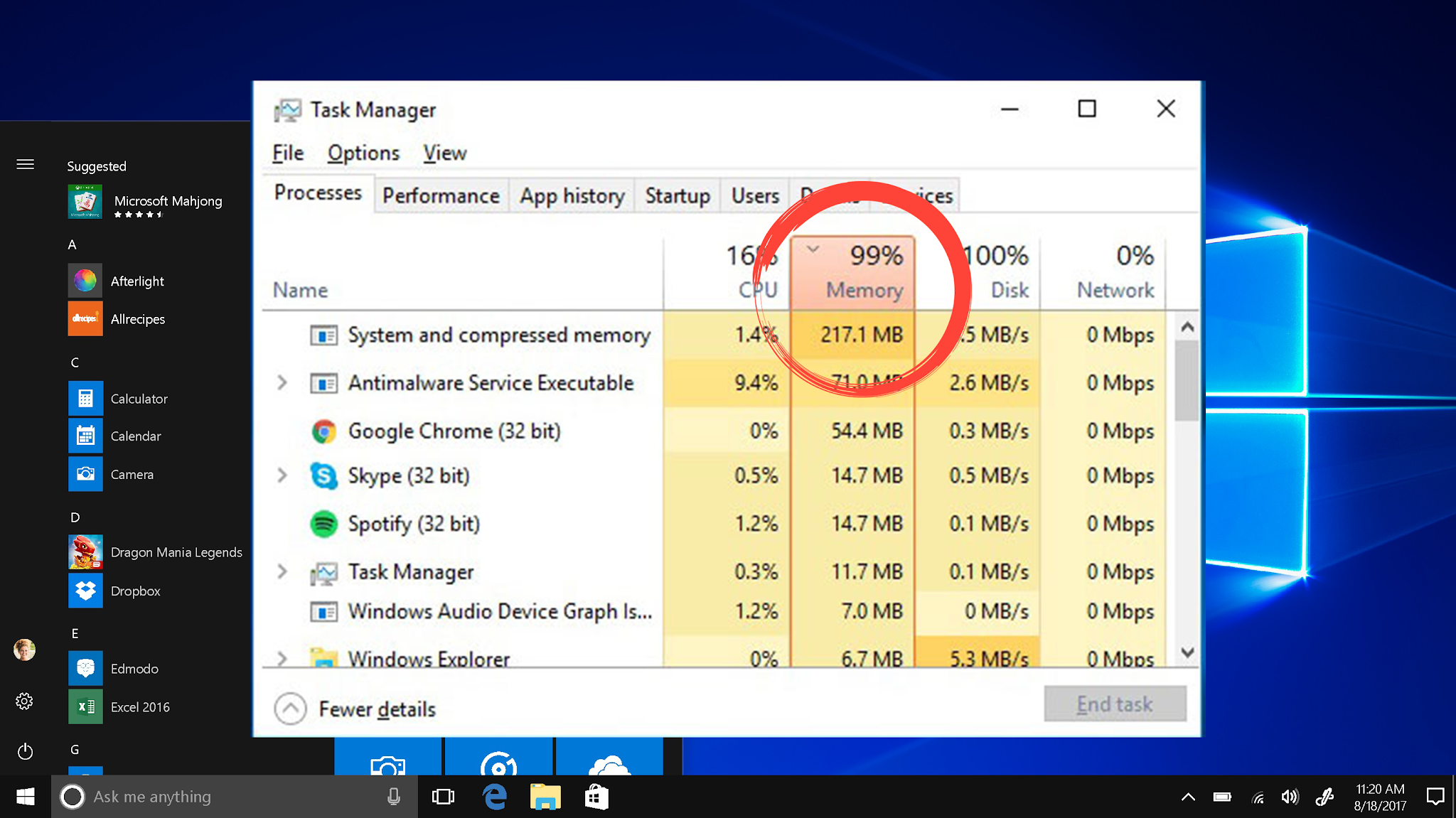Click the Cortana microphone icon
This screenshot has height=818, width=1456.
point(393,797)
